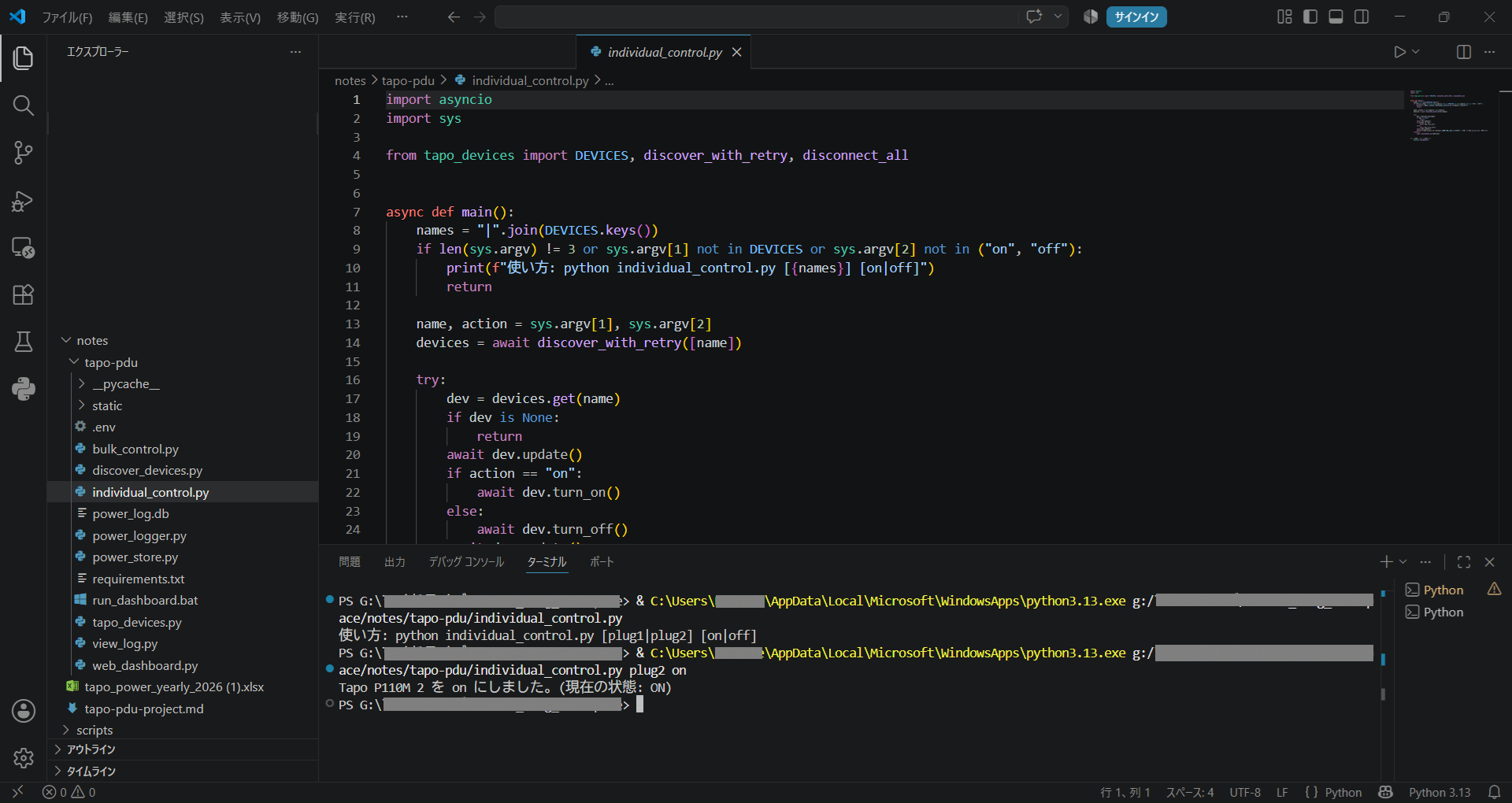Open notifications bell in status bar
Image resolution: width=1512 pixels, height=803 pixels.
(1494, 793)
